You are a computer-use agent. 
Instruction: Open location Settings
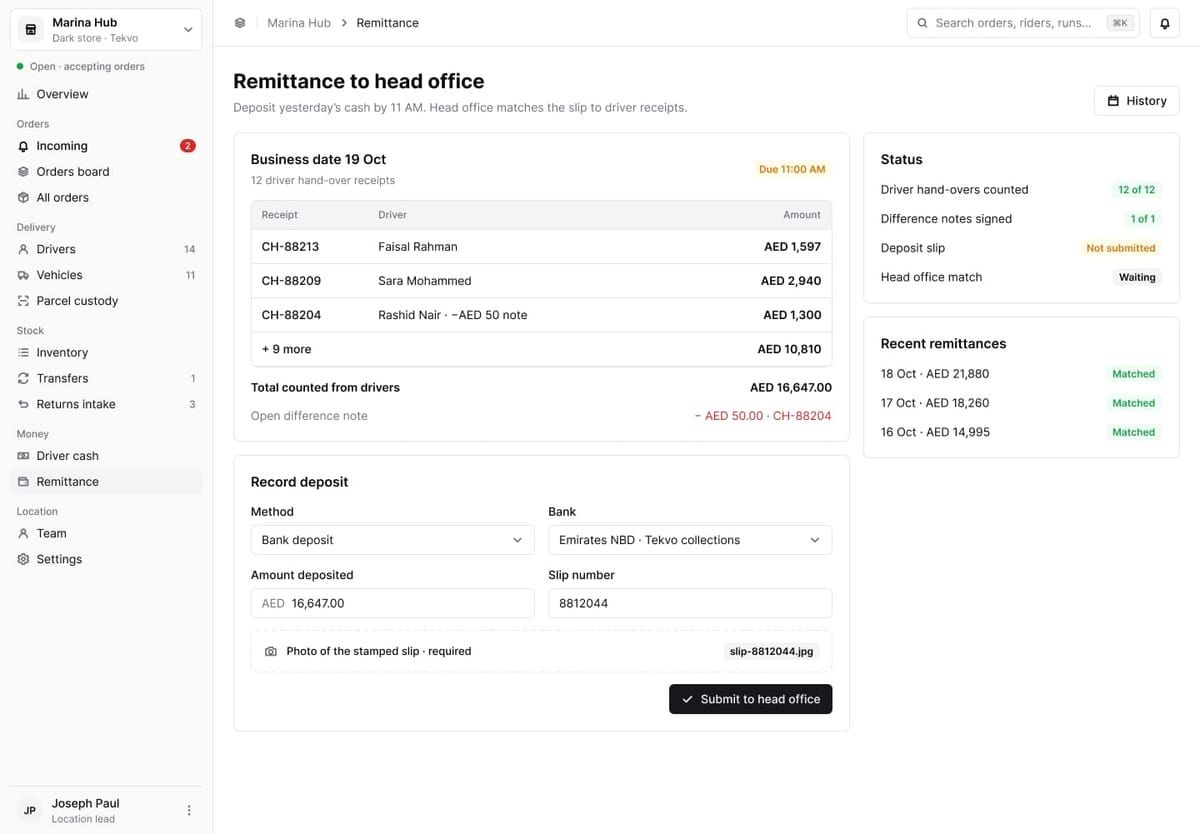coord(106,560)
